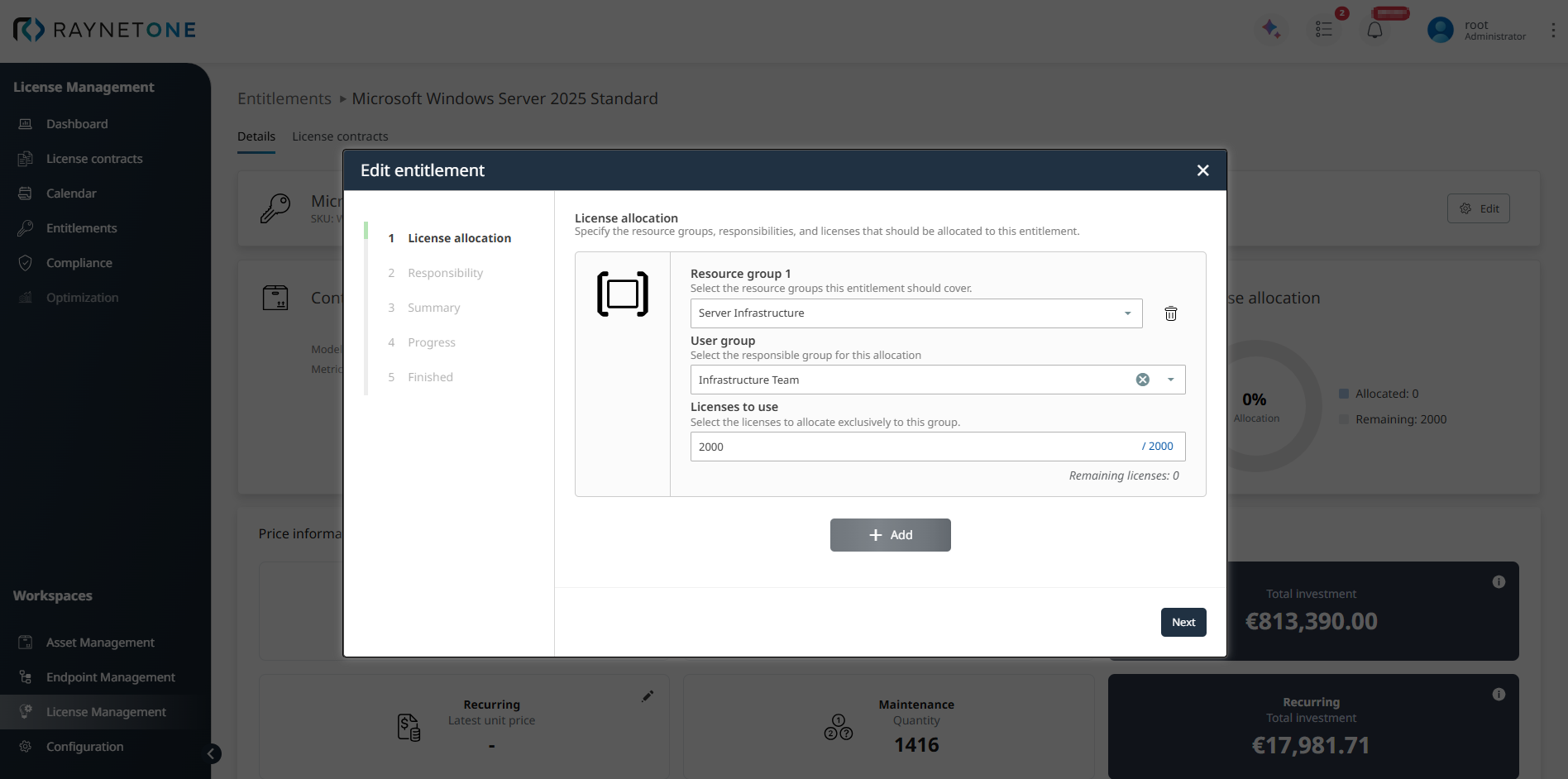Open Dashboard in the sidebar
Screen dimensions: 1568x779
(77, 124)
